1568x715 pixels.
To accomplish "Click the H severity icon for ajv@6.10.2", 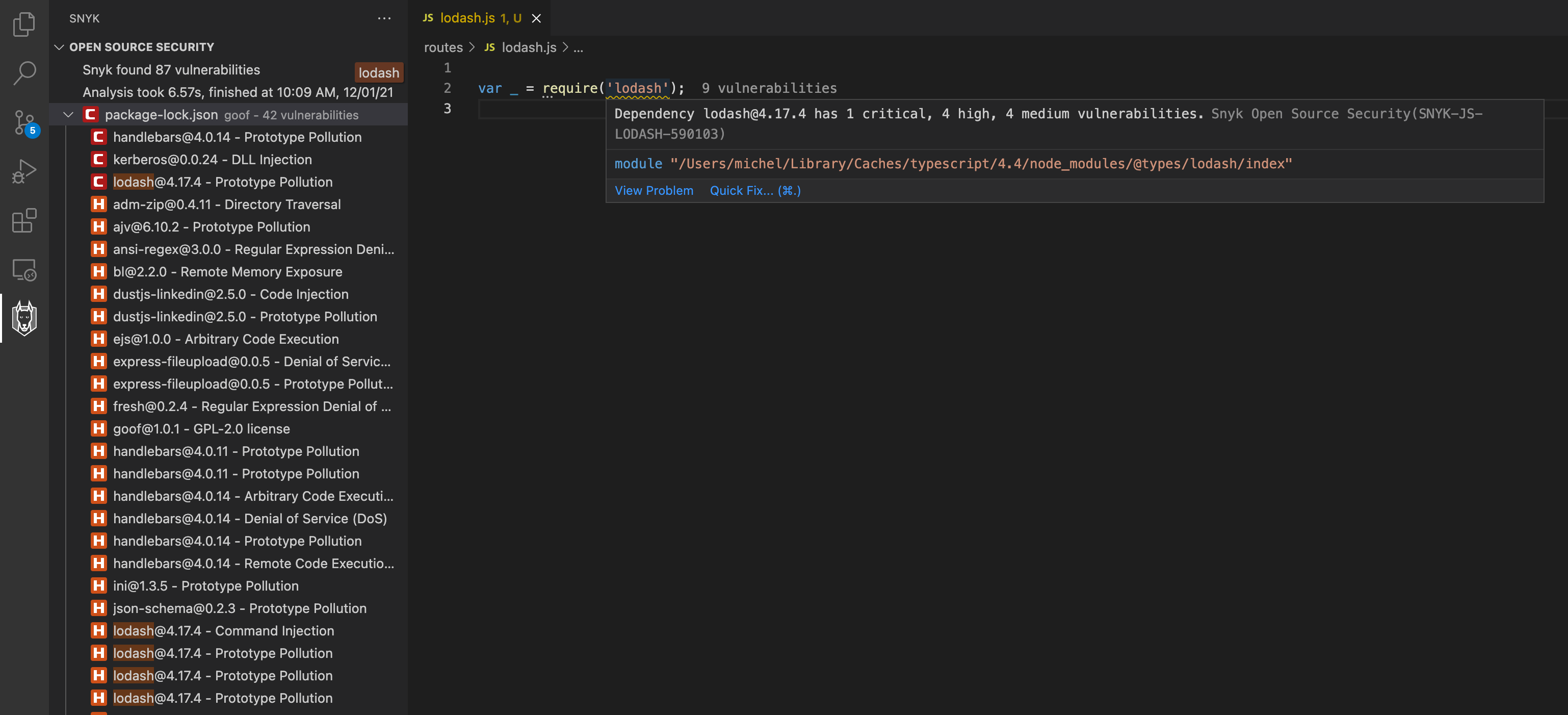I will tap(98, 227).
